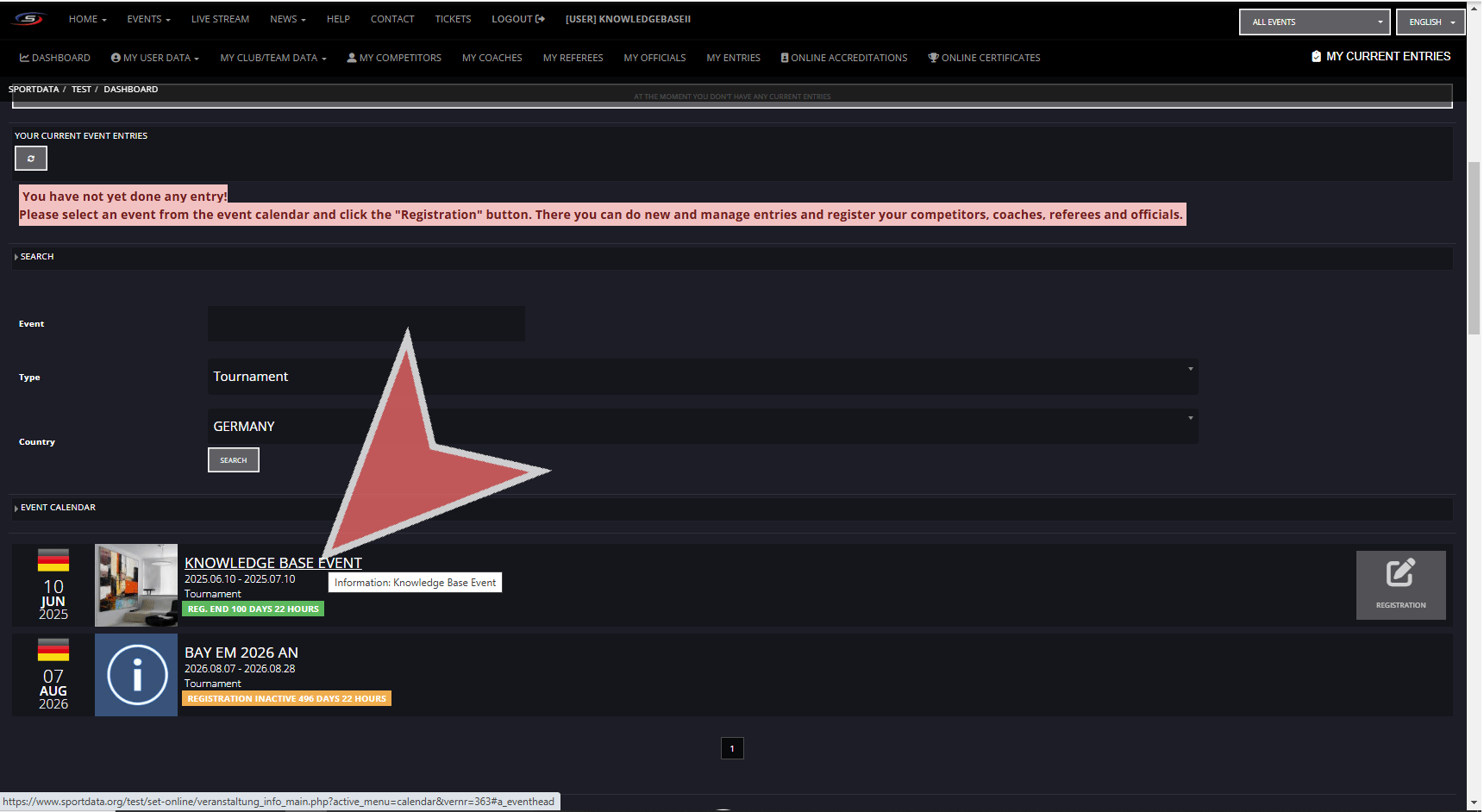Image resolution: width=1484 pixels, height=812 pixels.
Task: Open Online Certificates trophy item
Action: 984,58
